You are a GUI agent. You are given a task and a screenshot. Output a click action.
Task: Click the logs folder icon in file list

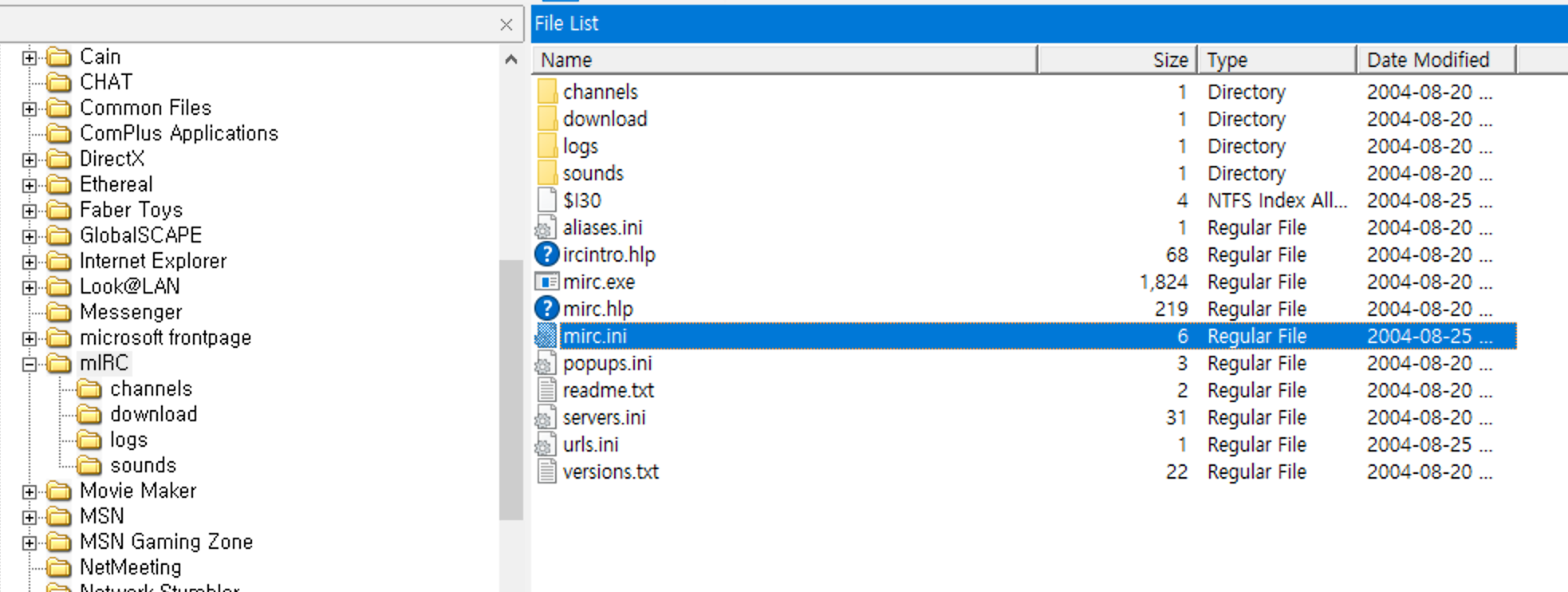coord(546,146)
